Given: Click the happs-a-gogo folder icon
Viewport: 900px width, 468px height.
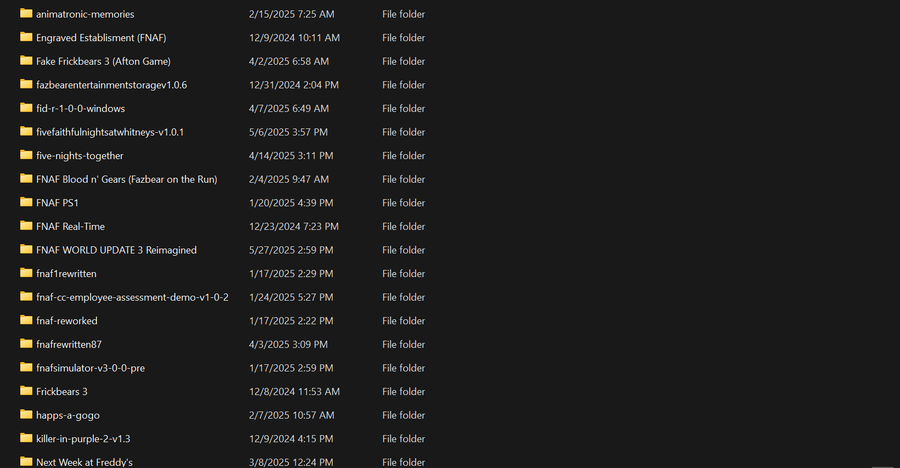Looking at the screenshot, I should [26, 415].
